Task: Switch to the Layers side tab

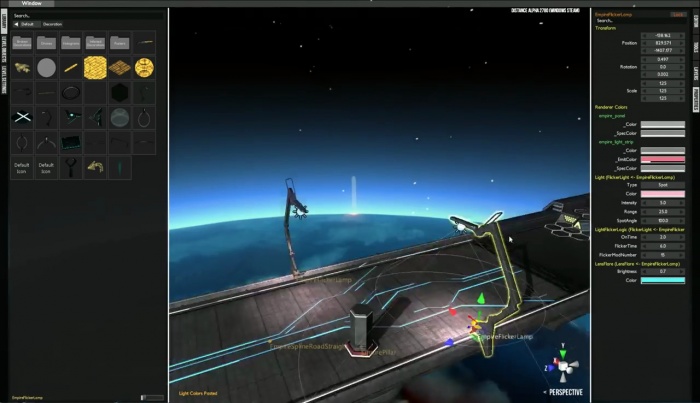Action: coord(696,73)
